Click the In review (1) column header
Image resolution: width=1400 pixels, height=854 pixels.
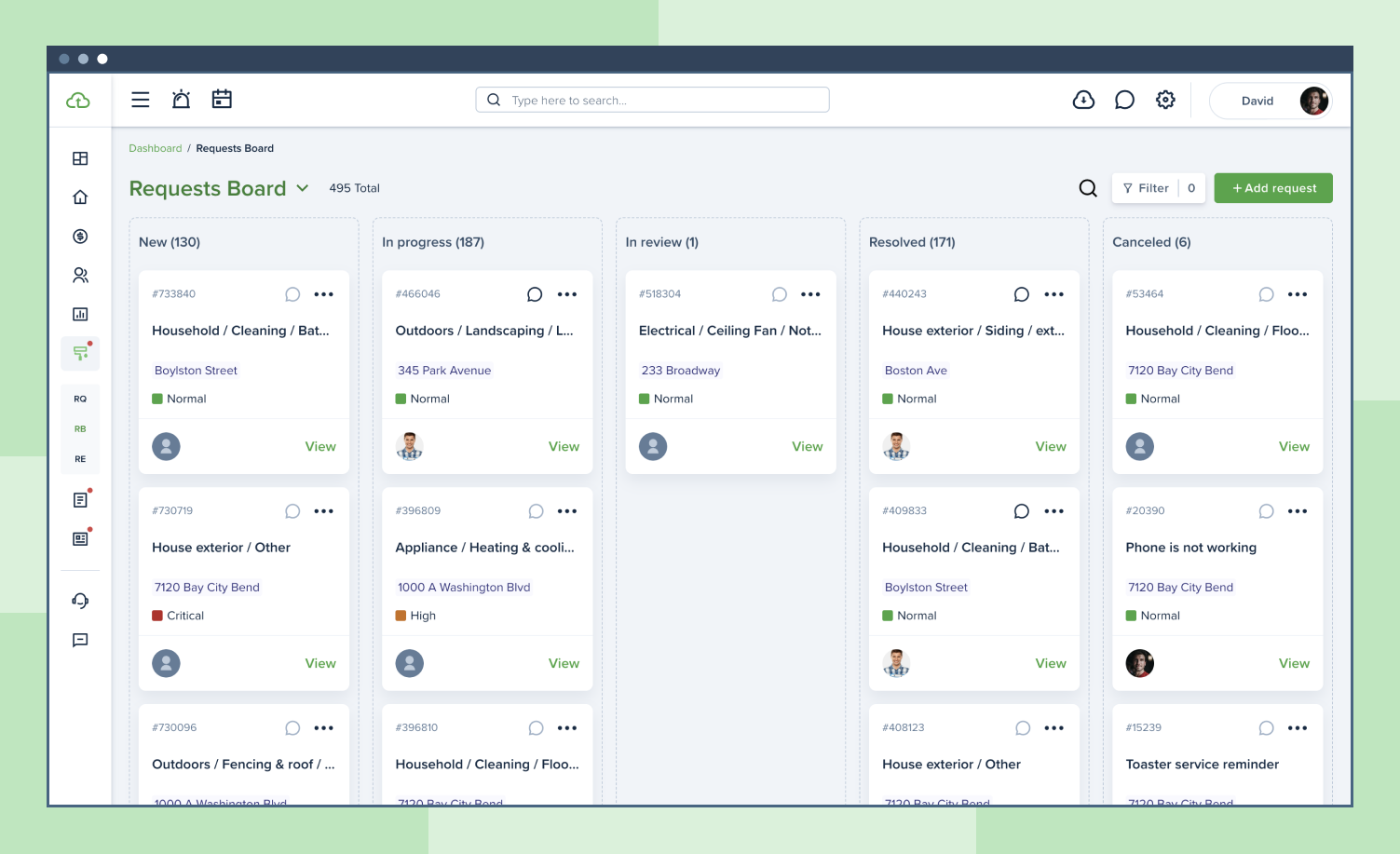pos(662,242)
